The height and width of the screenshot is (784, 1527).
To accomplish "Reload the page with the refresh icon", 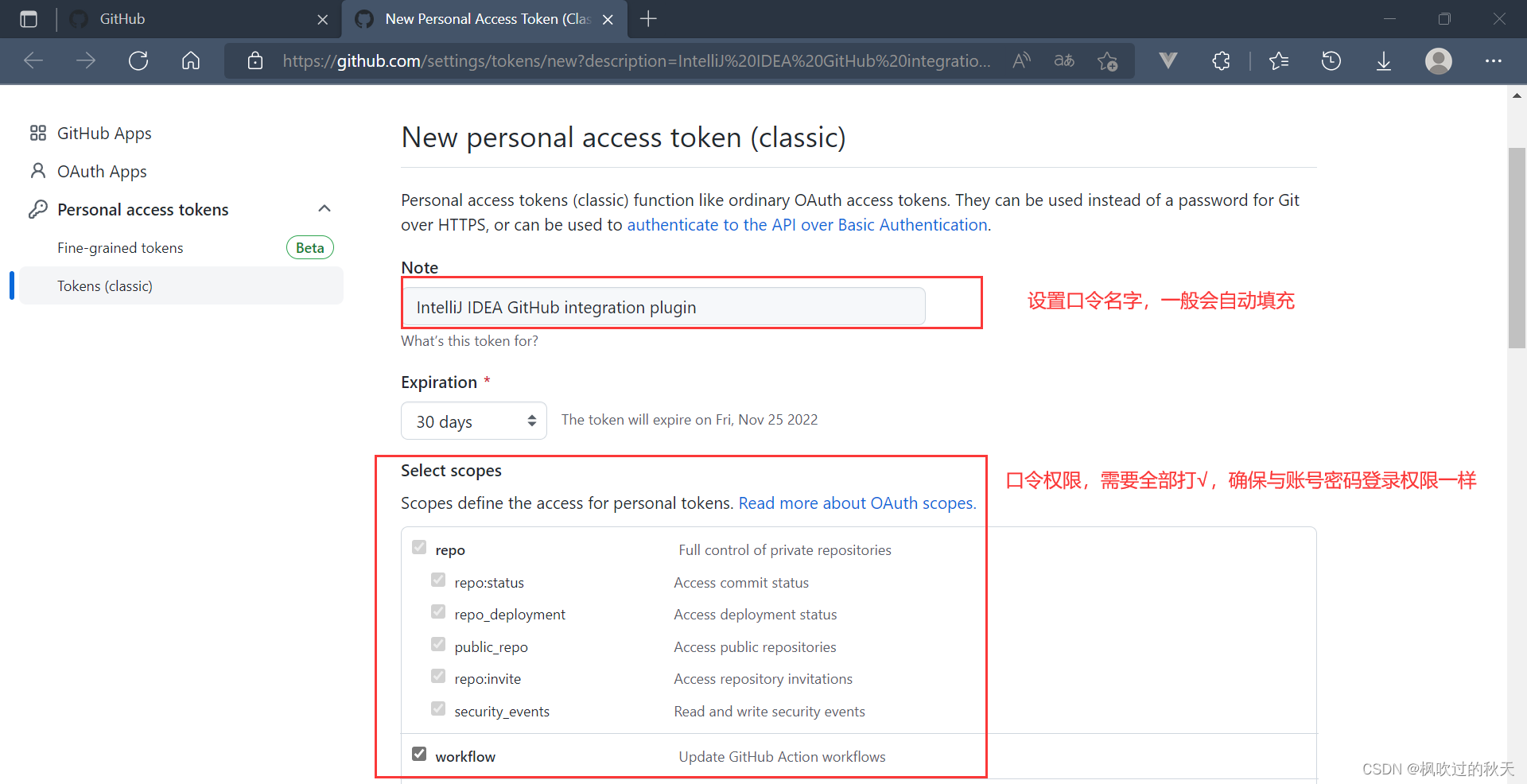I will 138,61.
